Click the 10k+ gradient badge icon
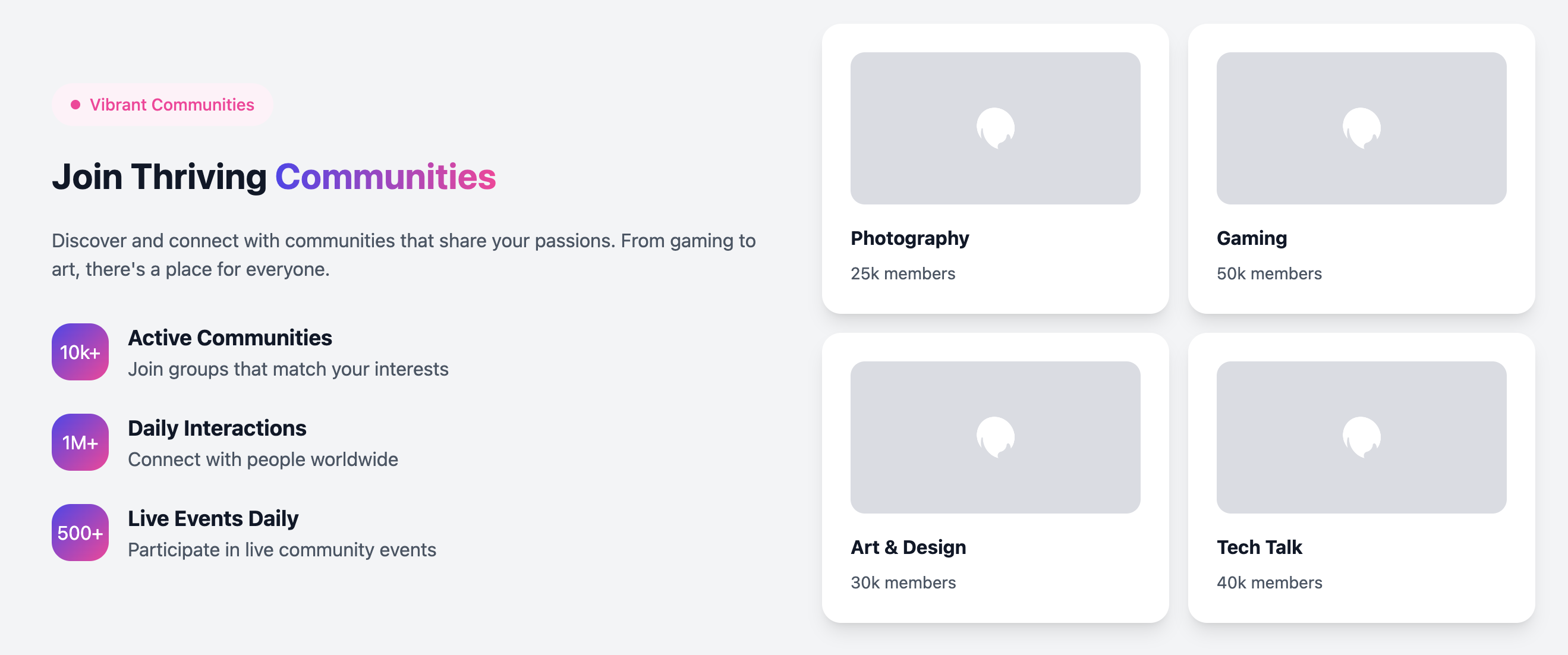The width and height of the screenshot is (1568, 655). point(80,352)
